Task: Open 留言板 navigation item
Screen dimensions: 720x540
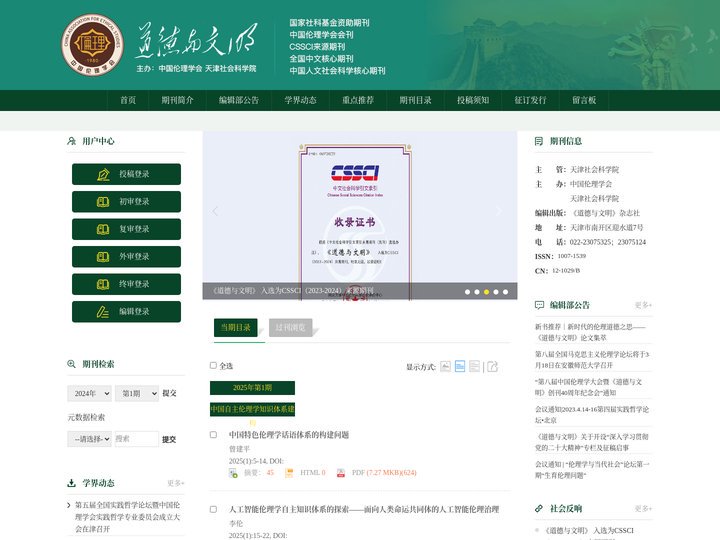Action: [x=584, y=100]
